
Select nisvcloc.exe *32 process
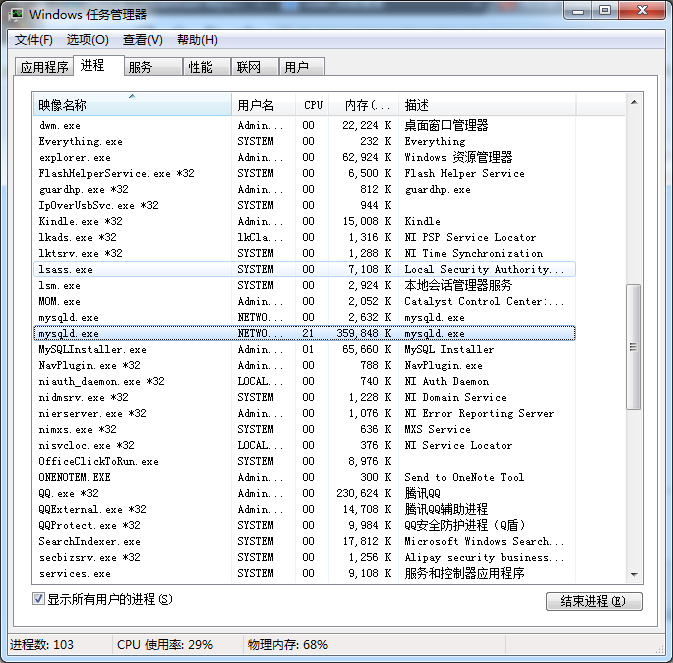pos(304,445)
